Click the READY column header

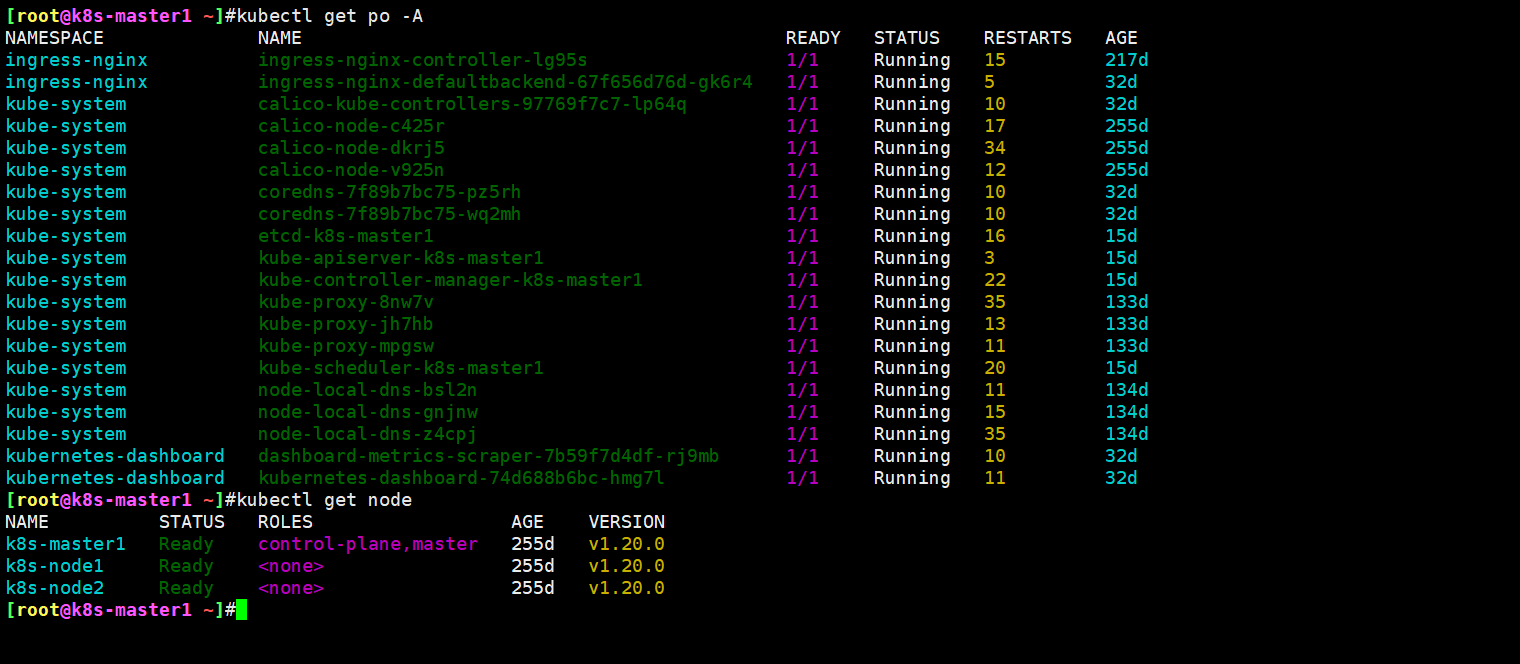(813, 38)
